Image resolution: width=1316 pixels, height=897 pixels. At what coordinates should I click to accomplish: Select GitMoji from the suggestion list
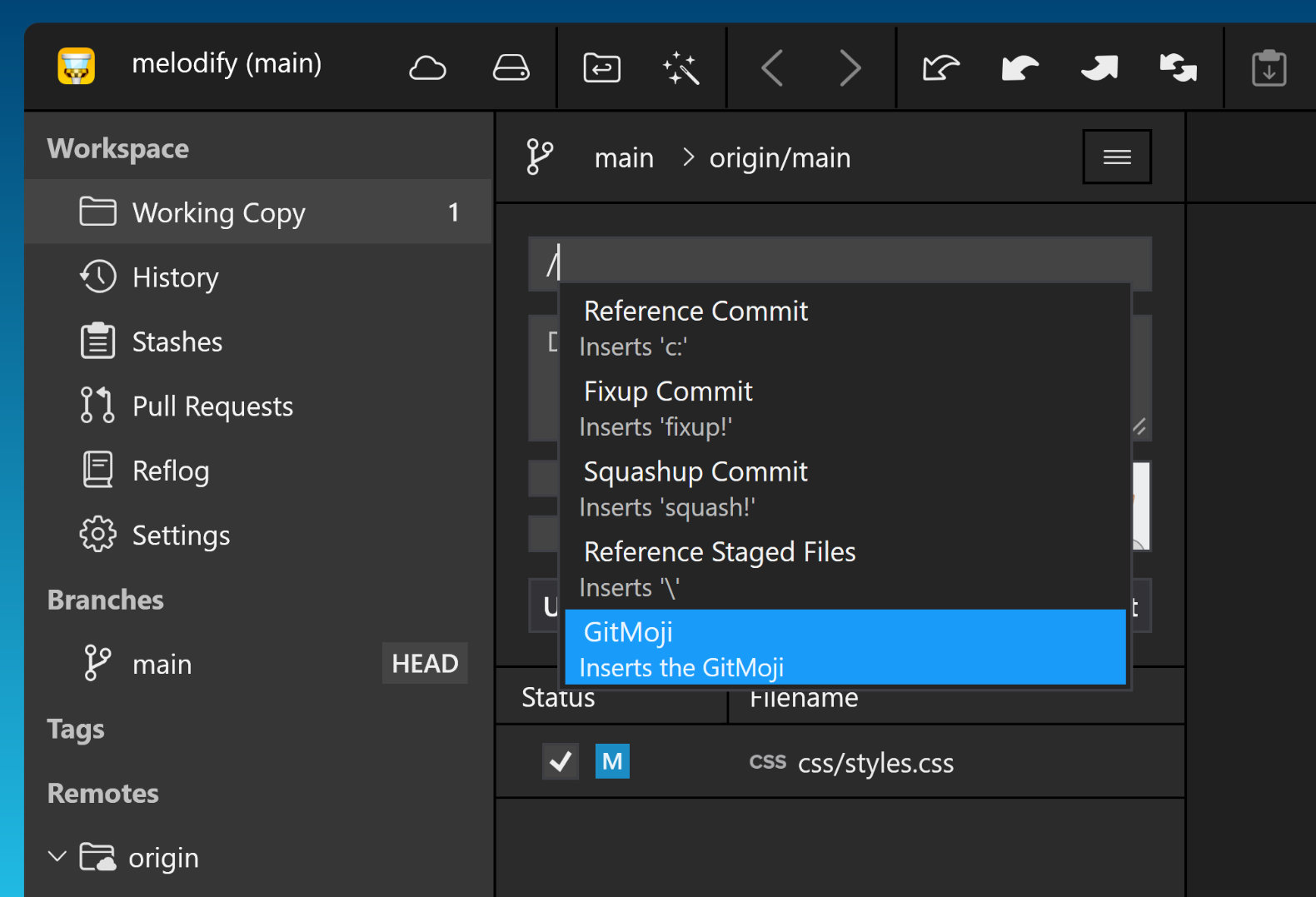(x=845, y=648)
